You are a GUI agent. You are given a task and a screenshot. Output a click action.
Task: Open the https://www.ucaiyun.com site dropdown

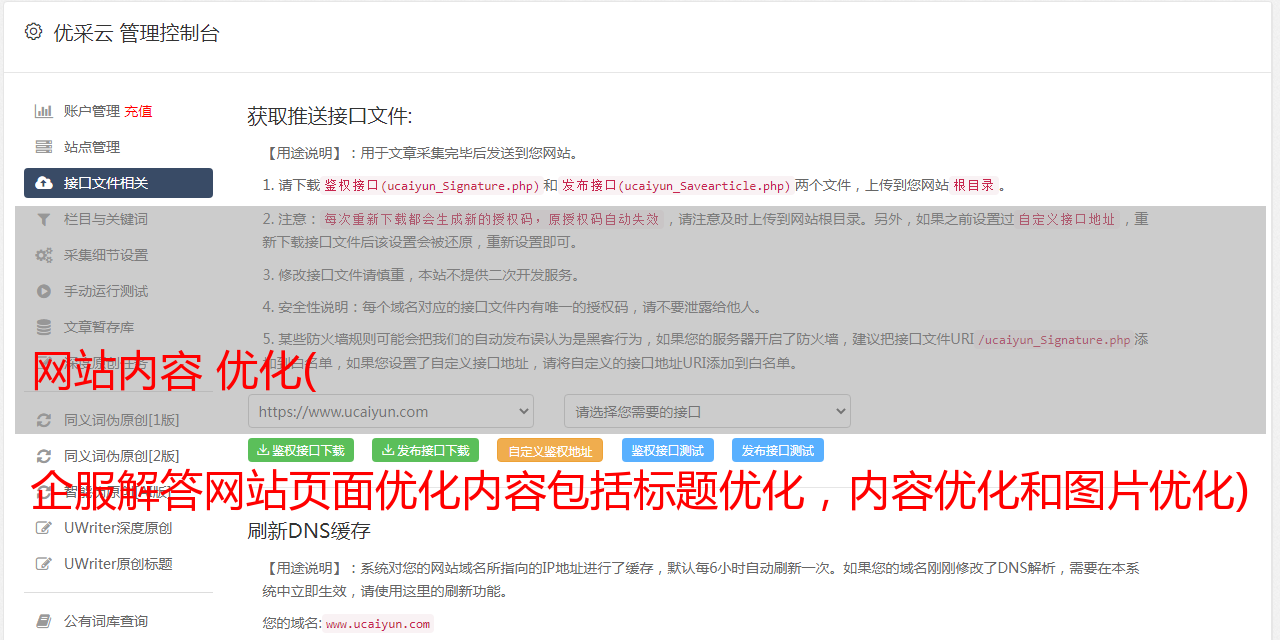coord(391,411)
